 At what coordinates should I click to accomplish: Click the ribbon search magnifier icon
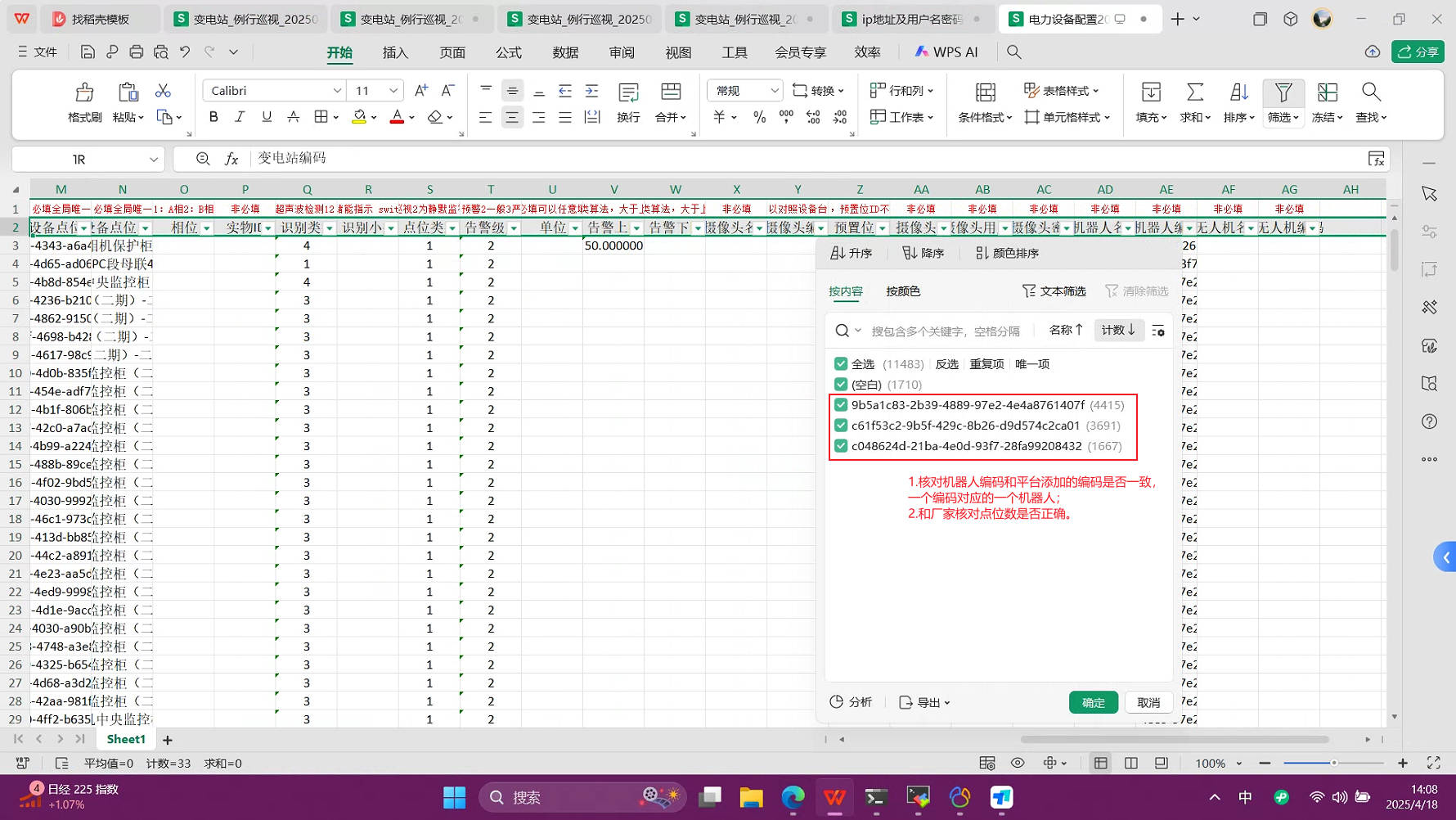click(x=1014, y=52)
